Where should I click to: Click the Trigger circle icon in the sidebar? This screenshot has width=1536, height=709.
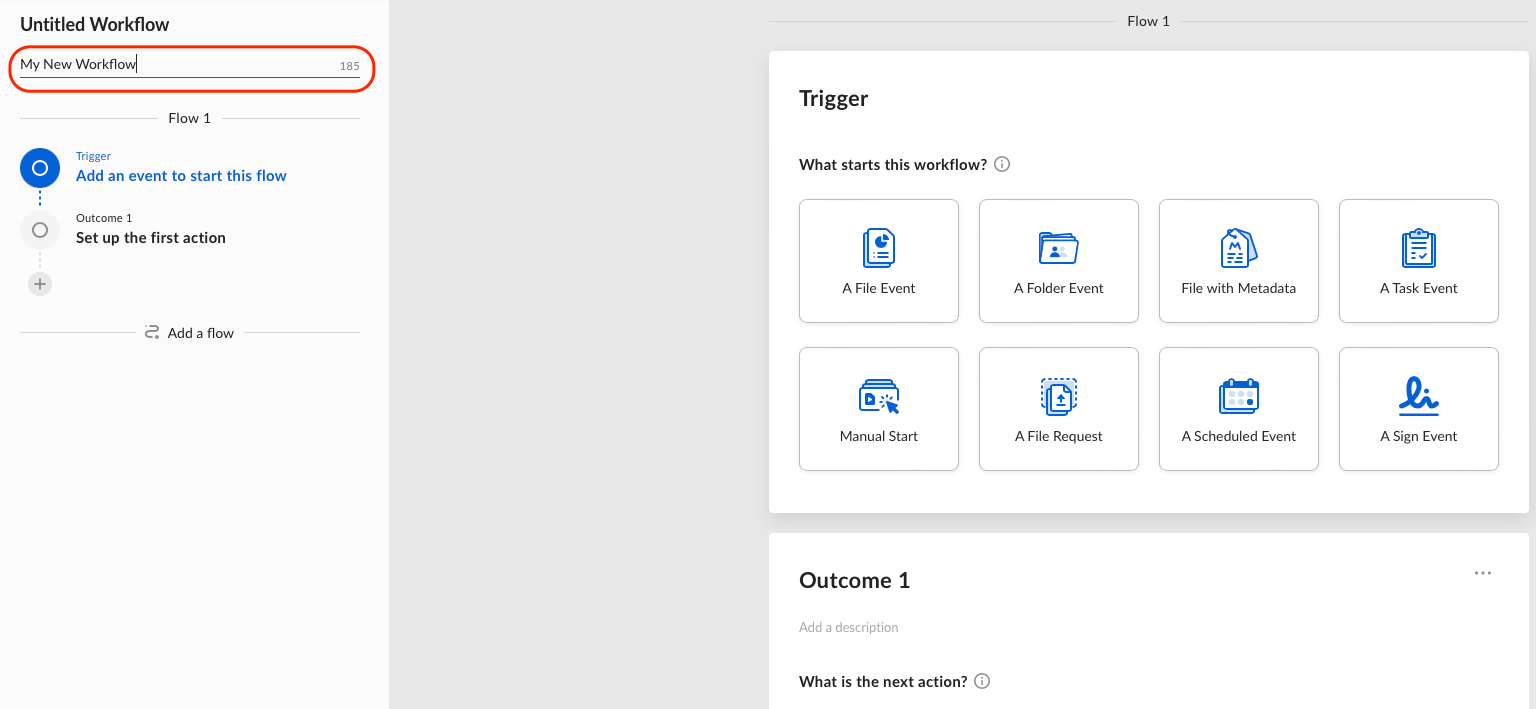click(x=39, y=168)
